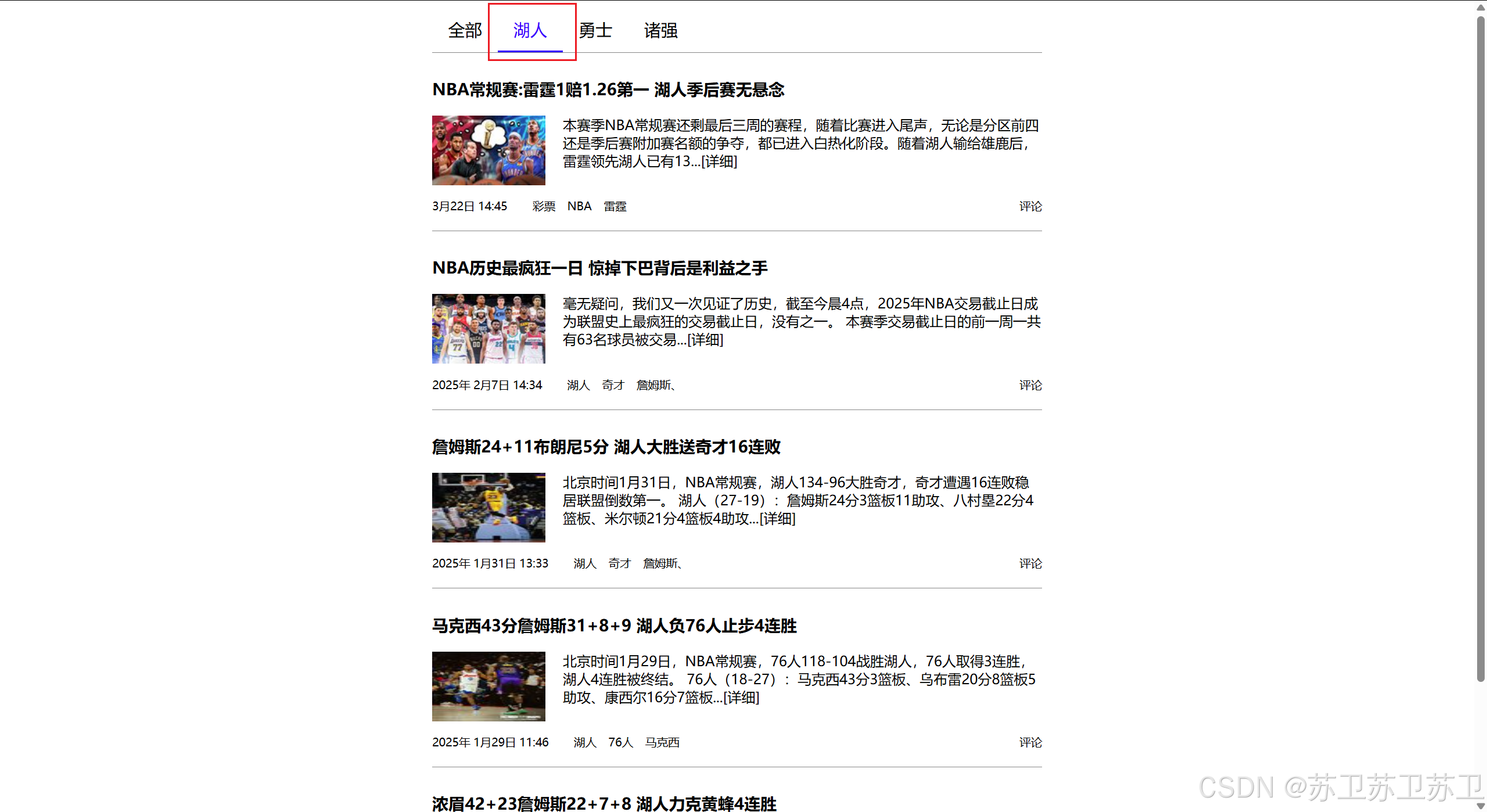Click 评论 on the 2月7日 article

[1030, 385]
